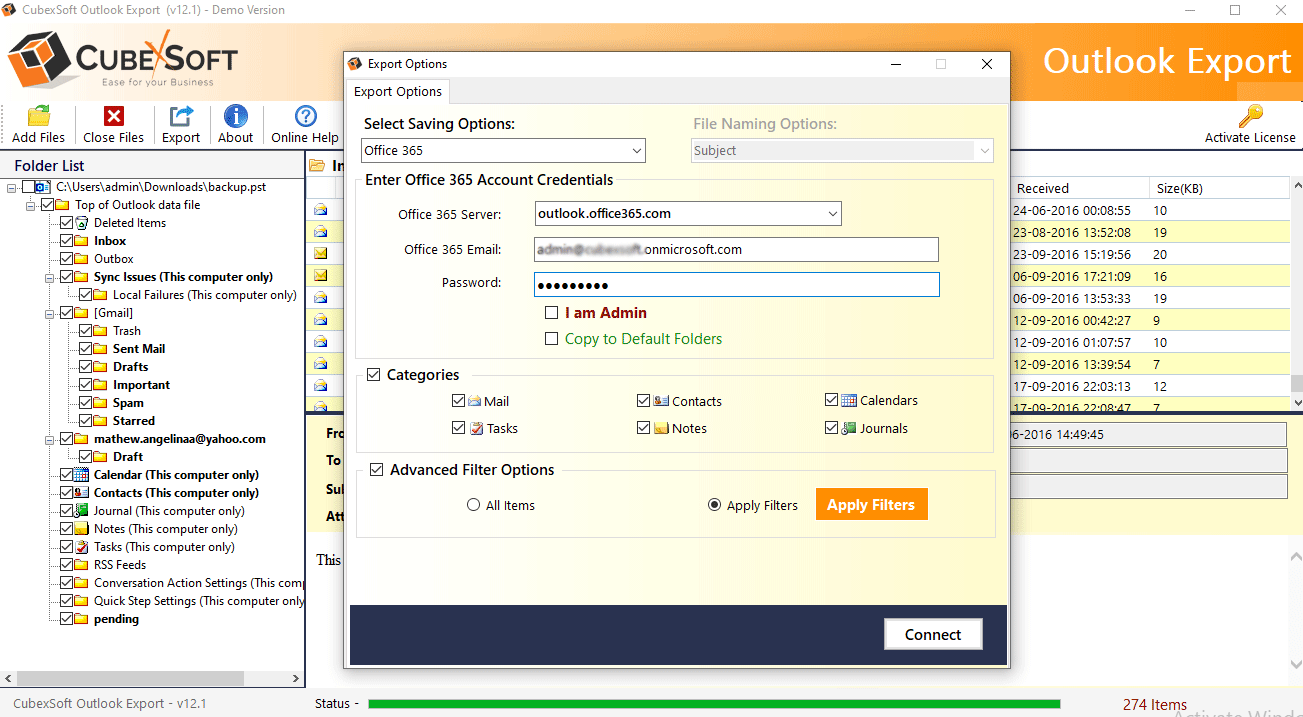Image resolution: width=1303 pixels, height=717 pixels.
Task: Click the Password input field
Action: point(736,285)
